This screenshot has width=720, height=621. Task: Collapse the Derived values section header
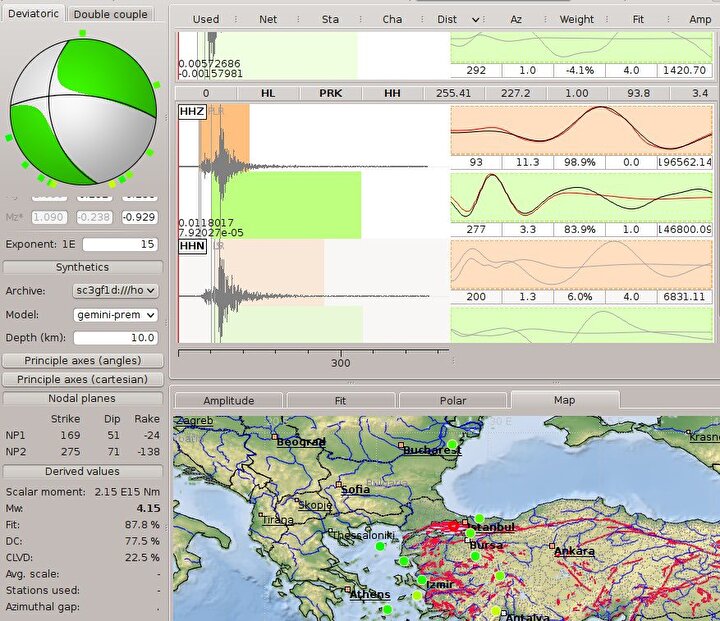82,471
